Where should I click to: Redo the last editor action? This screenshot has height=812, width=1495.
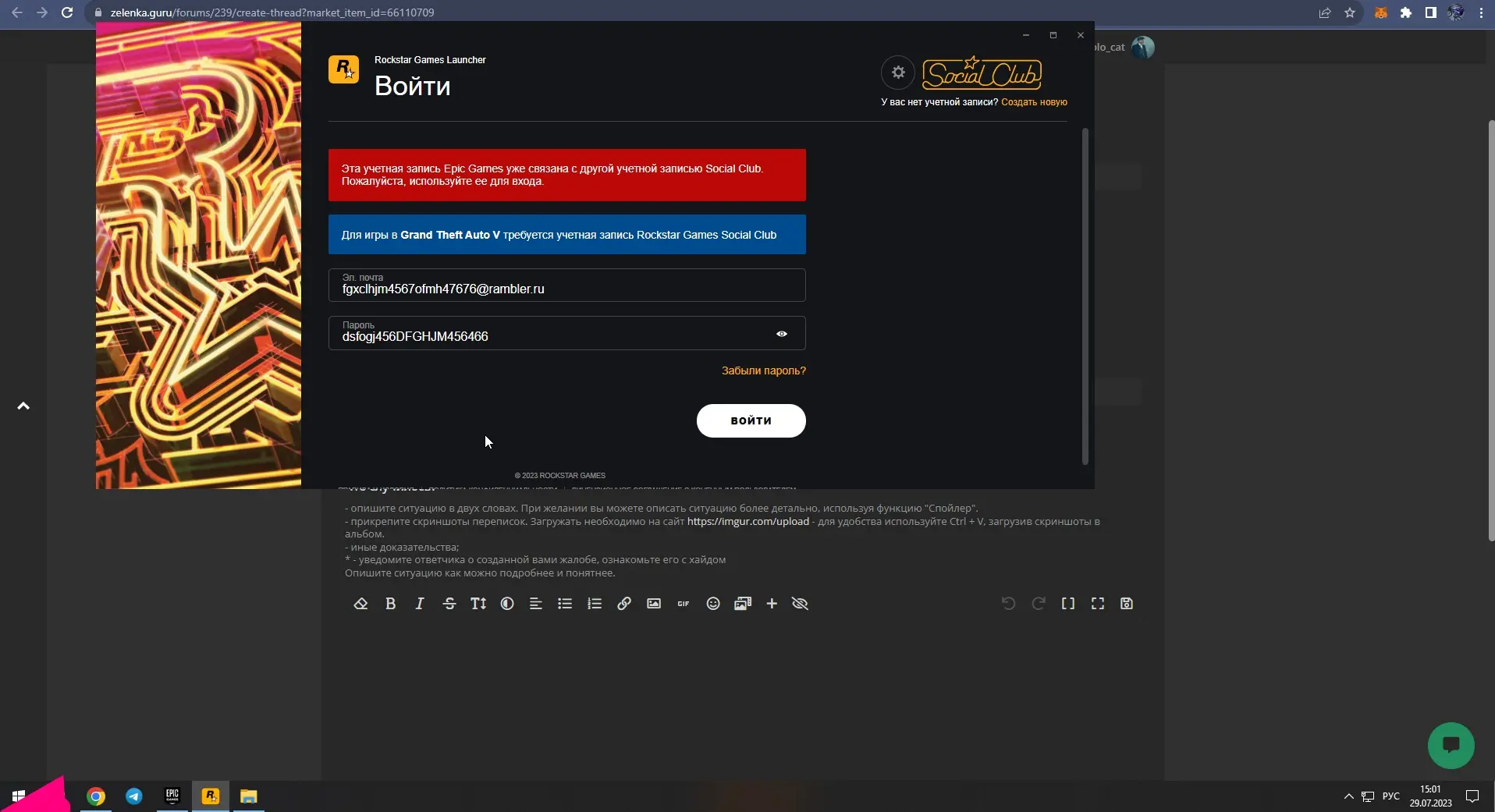[1039, 604]
